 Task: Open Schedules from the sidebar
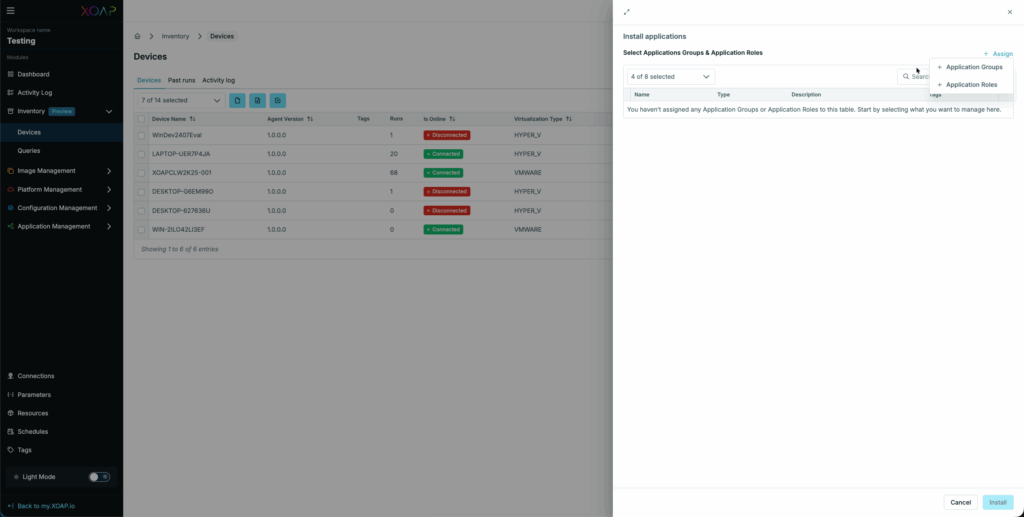click(x=33, y=431)
